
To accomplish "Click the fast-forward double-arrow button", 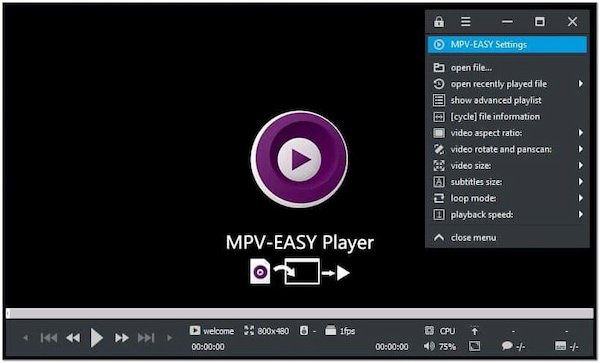I will pos(122,338).
